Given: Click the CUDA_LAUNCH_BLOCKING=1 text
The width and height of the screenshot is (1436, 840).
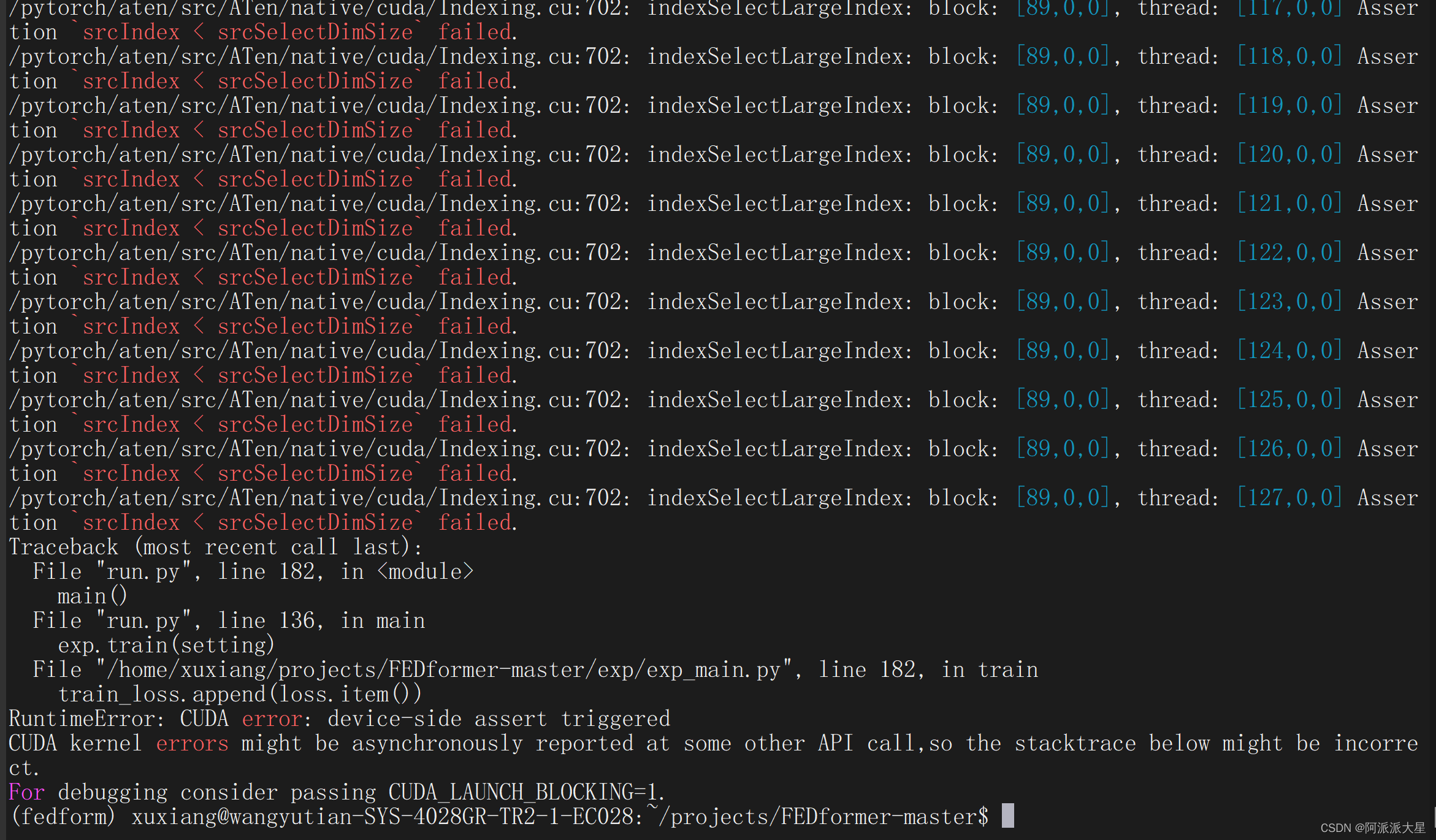Looking at the screenshot, I should [522, 792].
